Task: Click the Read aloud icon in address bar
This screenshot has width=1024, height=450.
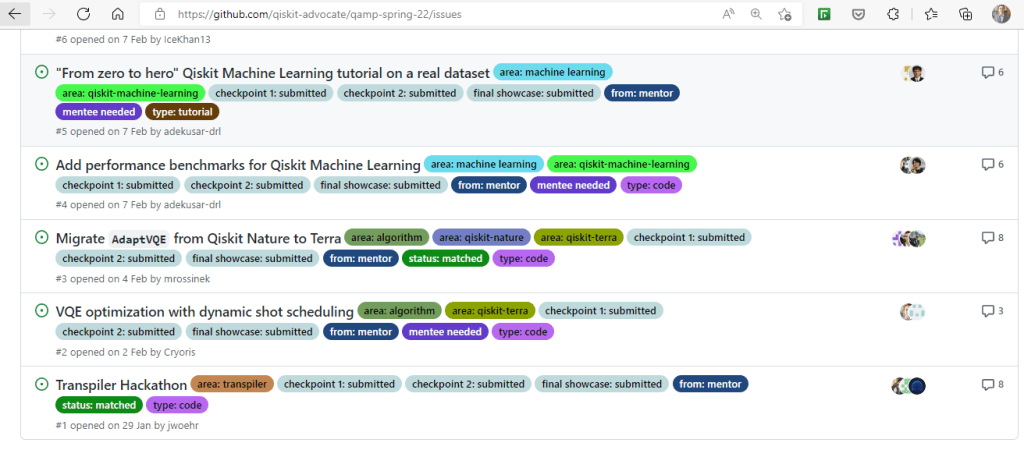Action: pos(727,15)
